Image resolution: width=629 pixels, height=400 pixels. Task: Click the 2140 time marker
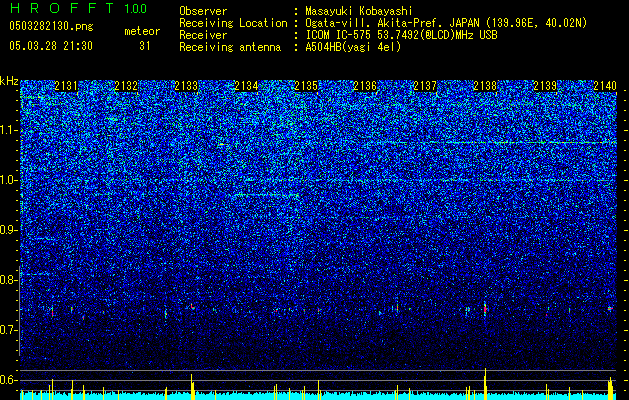(605, 86)
